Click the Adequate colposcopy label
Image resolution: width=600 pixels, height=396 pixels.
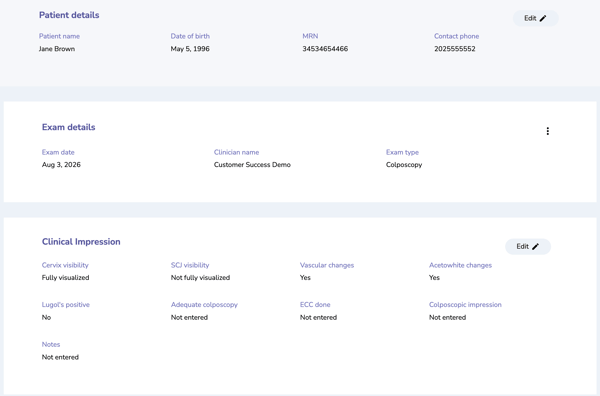click(204, 305)
